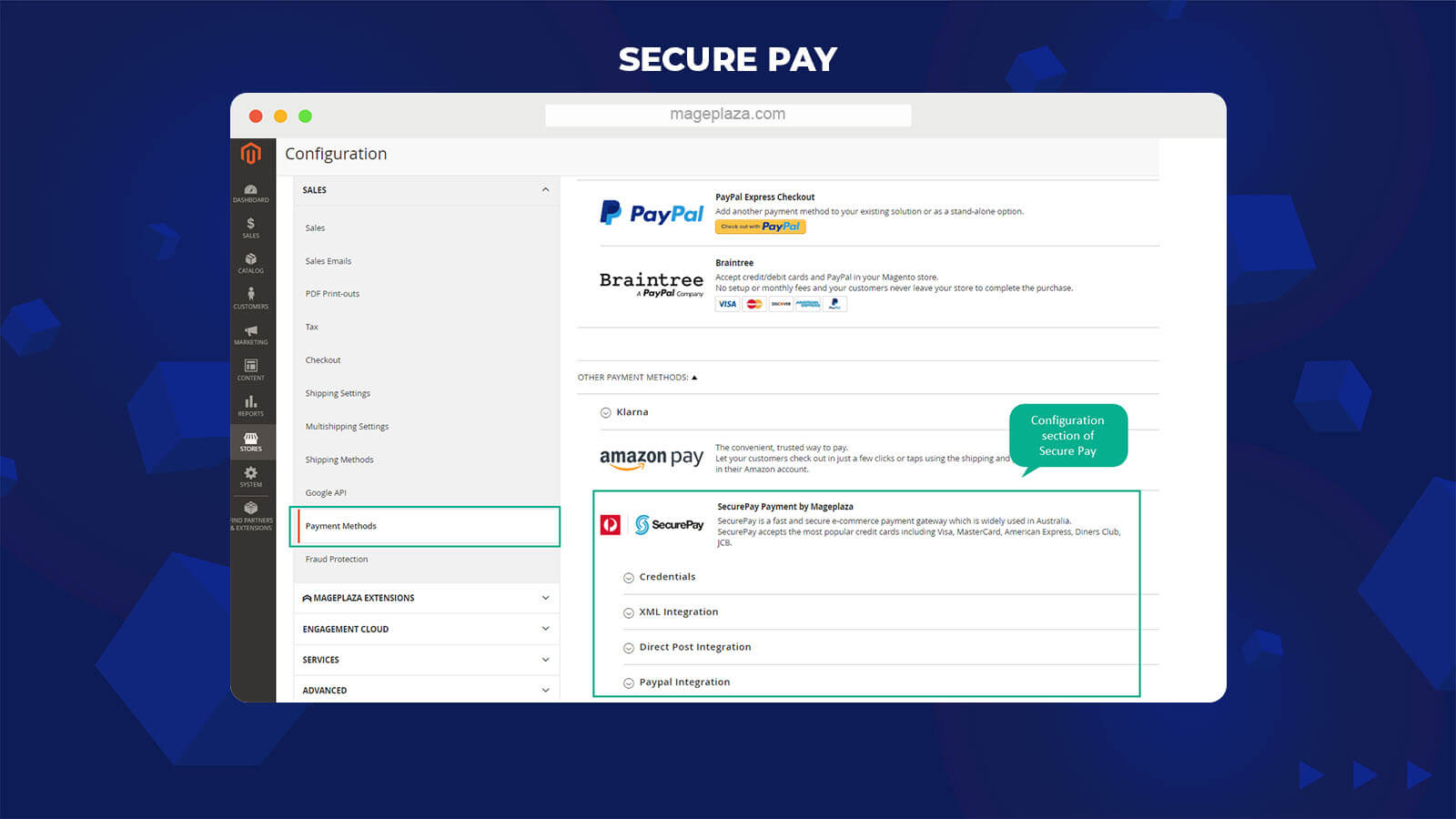Viewport: 1456px width, 819px height.
Task: Collapse the Other Payment Methods section
Action: click(639, 377)
